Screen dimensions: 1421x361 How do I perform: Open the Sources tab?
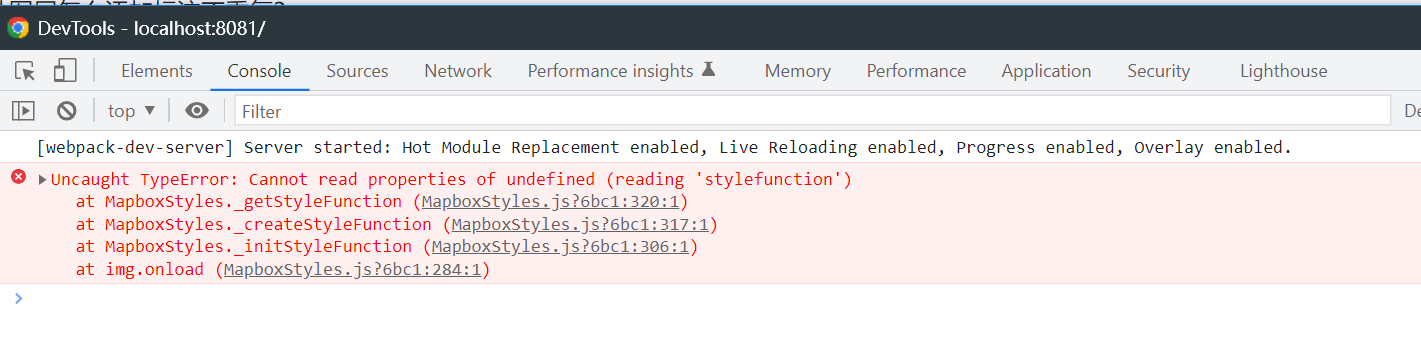(x=357, y=71)
